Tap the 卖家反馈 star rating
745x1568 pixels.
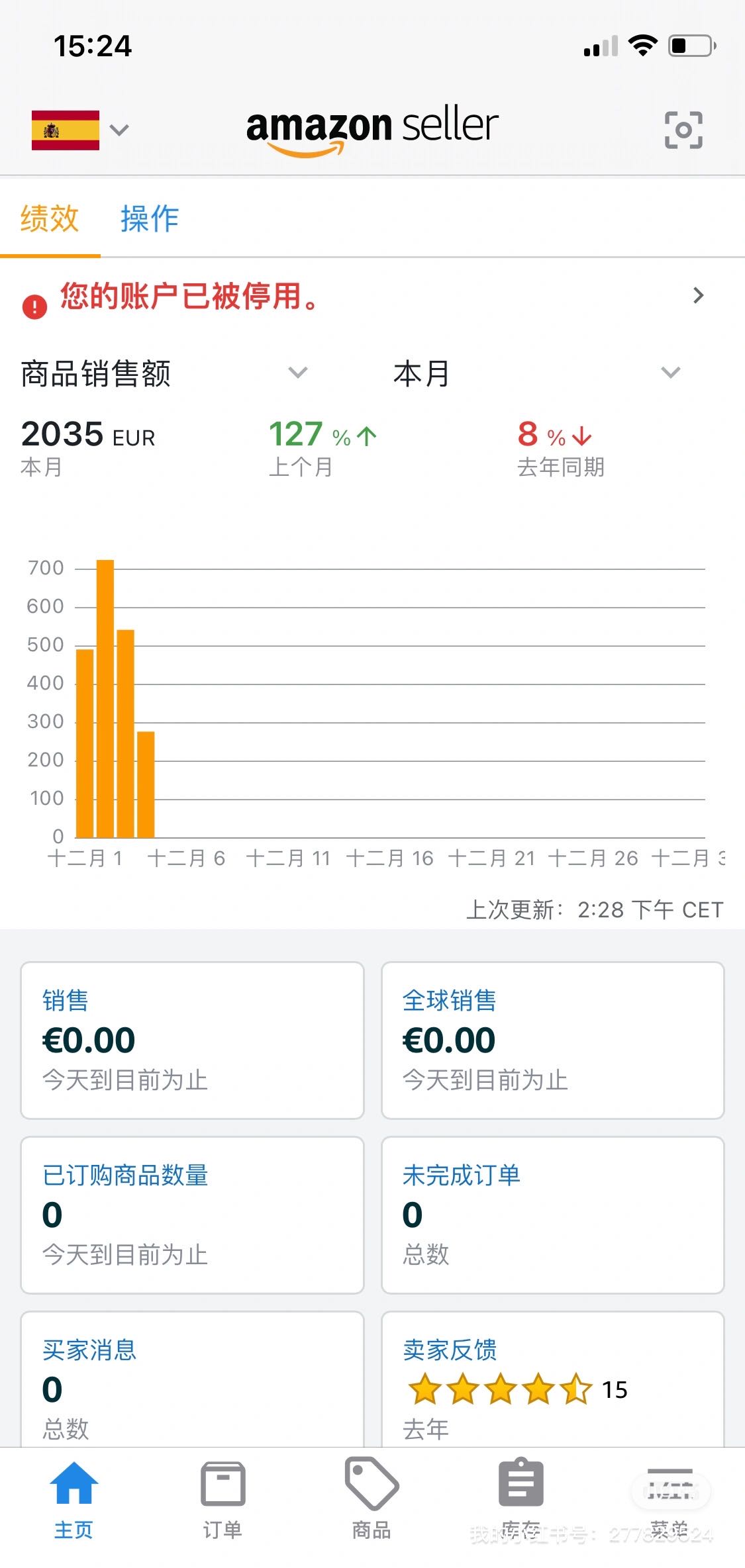(x=500, y=1389)
